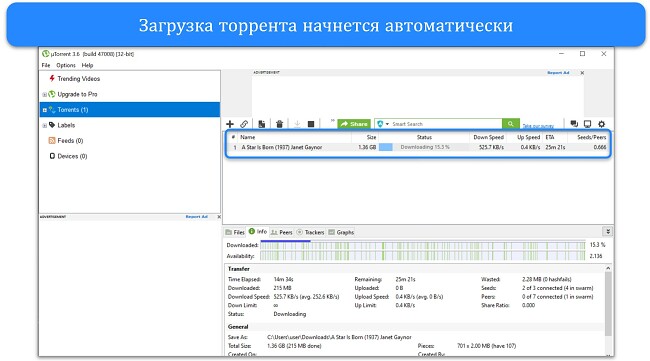Switch to the Files tab

[235, 232]
